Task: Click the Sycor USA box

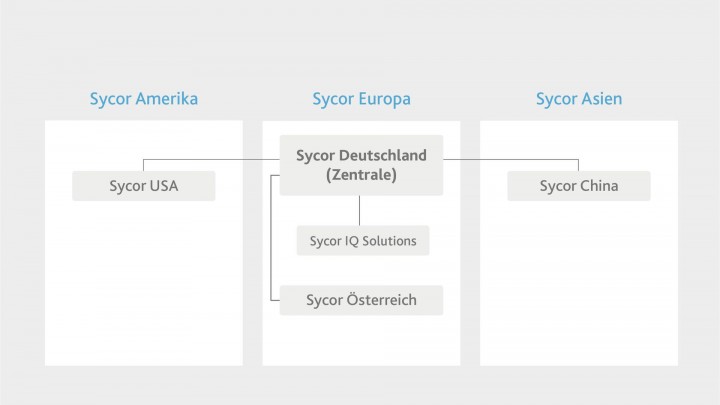Action: click(143, 186)
